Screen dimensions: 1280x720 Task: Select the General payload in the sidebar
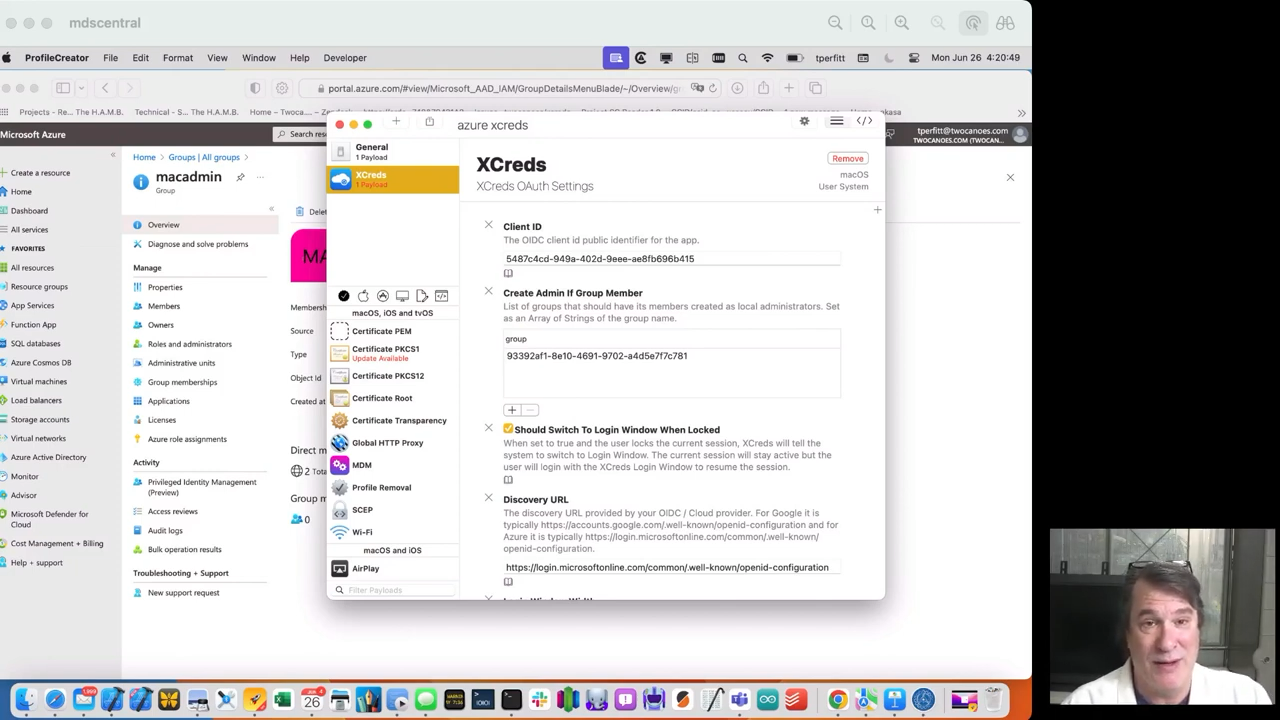[371, 150]
